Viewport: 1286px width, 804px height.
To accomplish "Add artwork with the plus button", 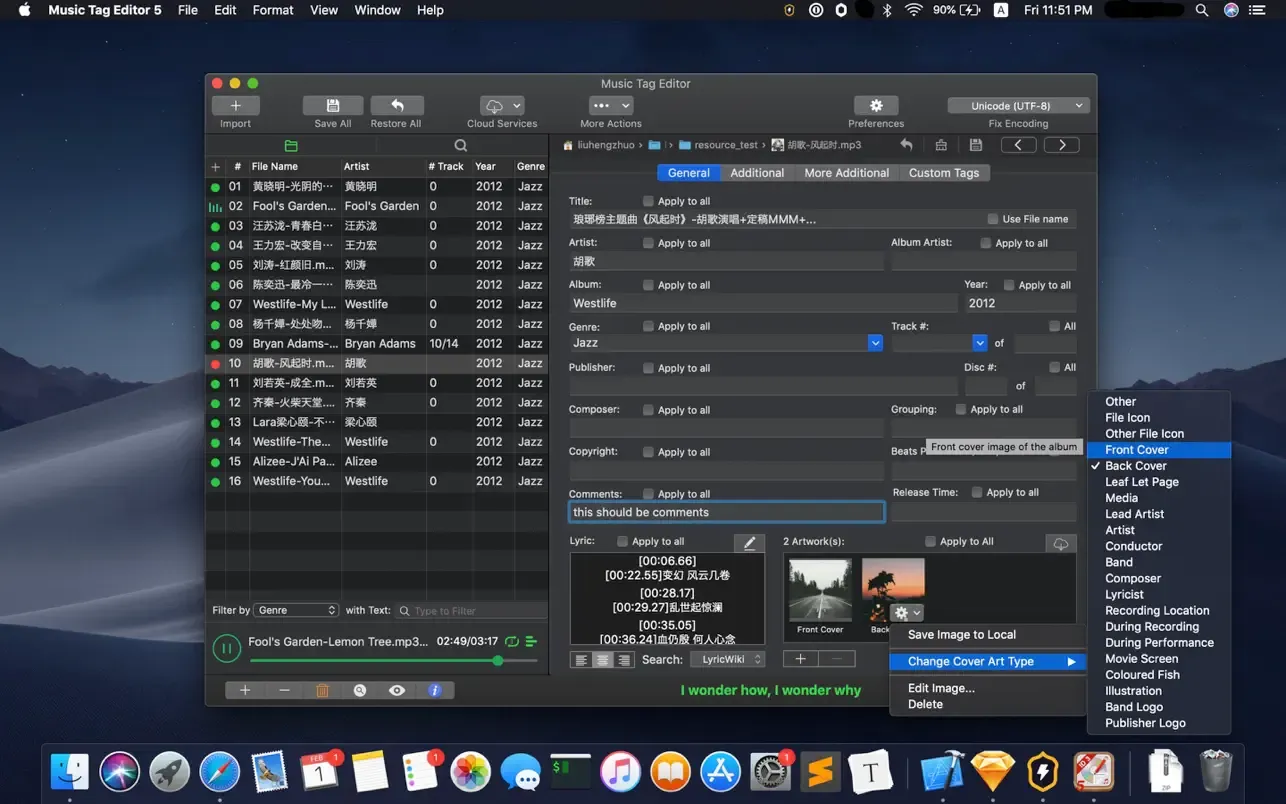I will pos(800,658).
